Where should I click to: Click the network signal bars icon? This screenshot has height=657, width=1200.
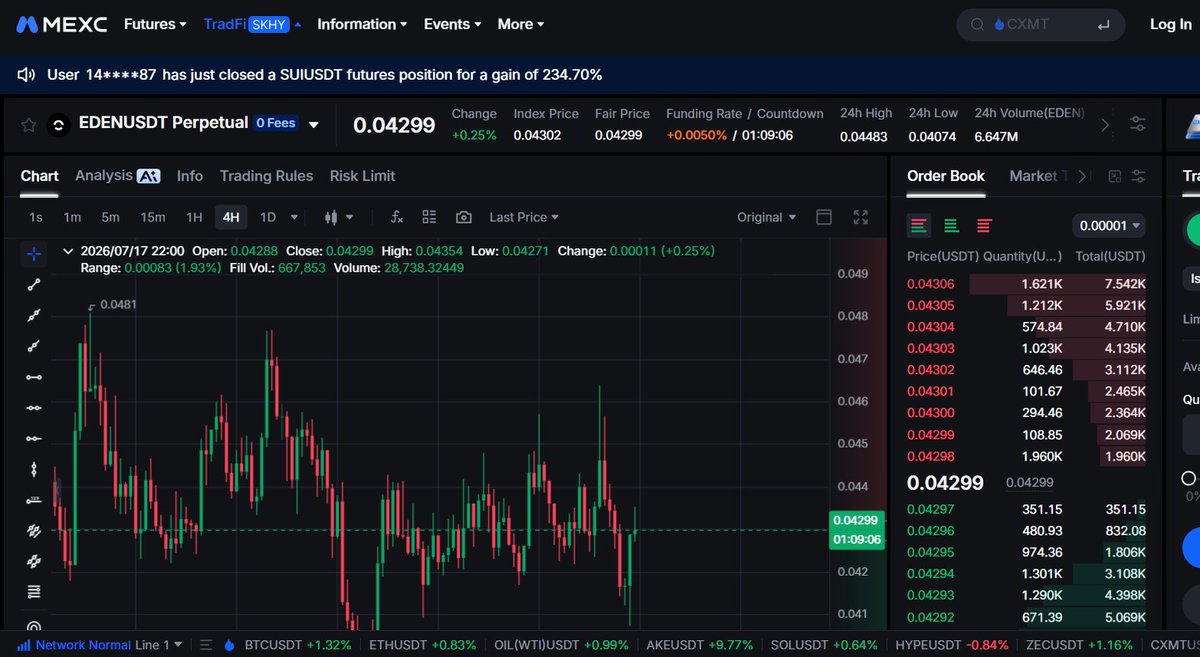tap(23, 645)
